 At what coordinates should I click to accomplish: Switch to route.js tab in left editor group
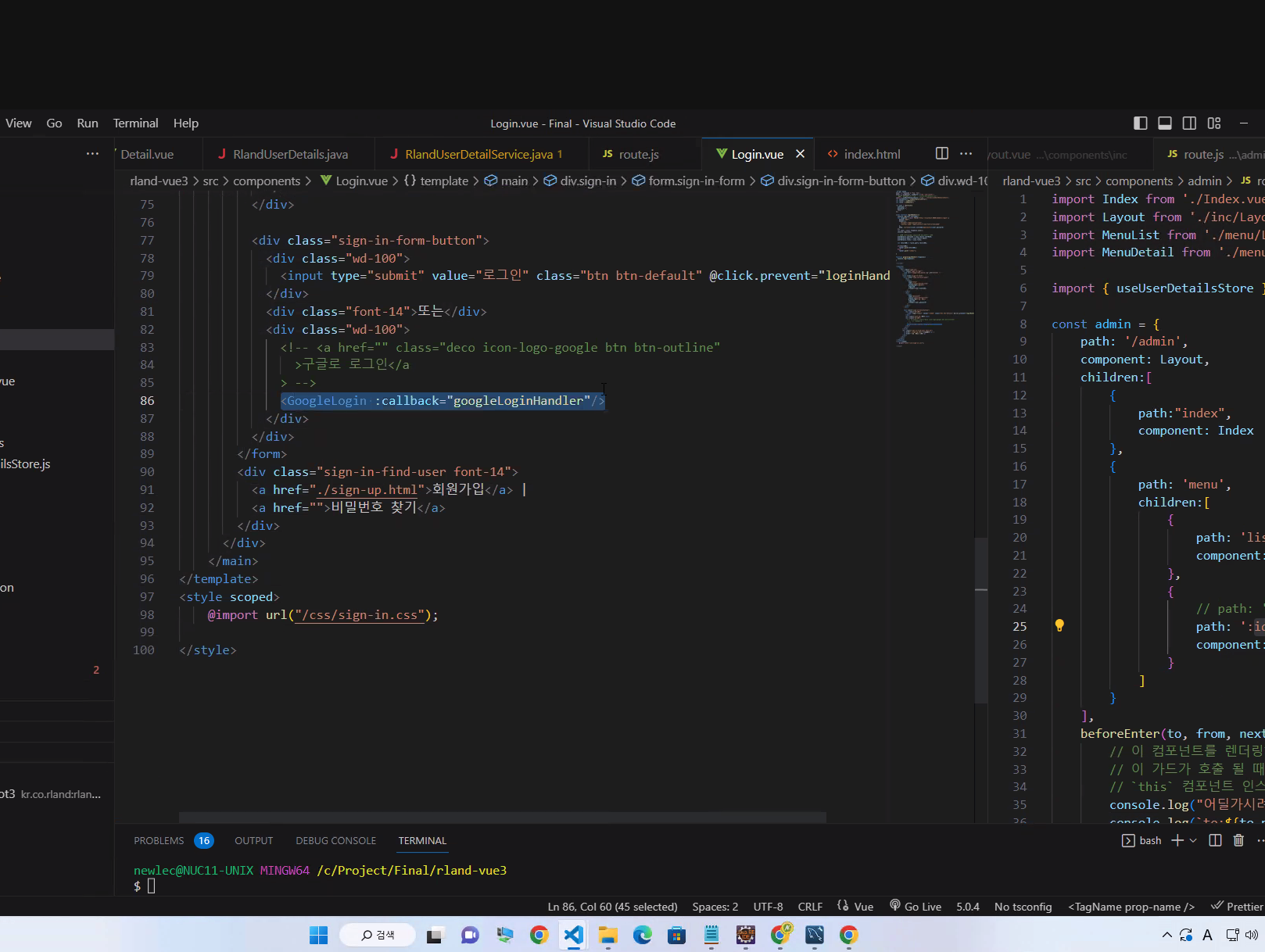click(x=639, y=154)
